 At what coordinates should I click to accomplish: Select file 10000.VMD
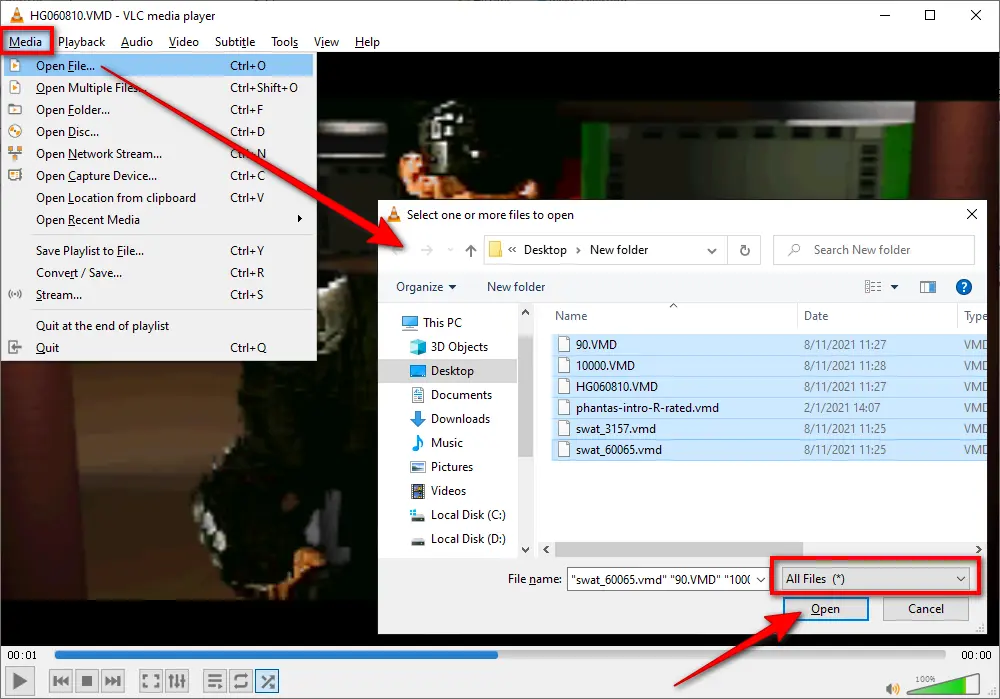(x=768, y=365)
